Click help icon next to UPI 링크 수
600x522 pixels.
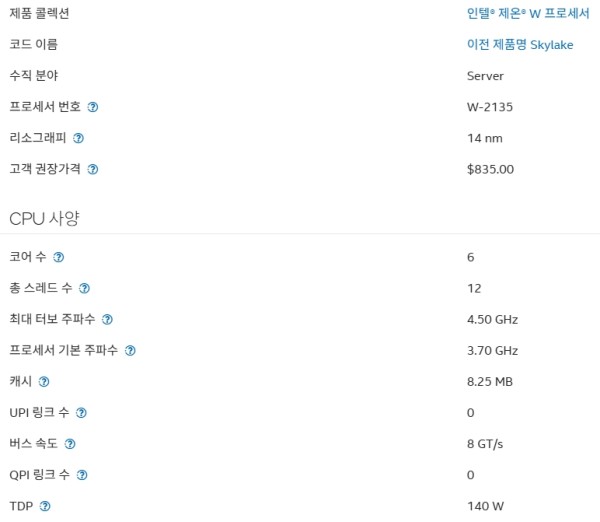(x=81, y=413)
